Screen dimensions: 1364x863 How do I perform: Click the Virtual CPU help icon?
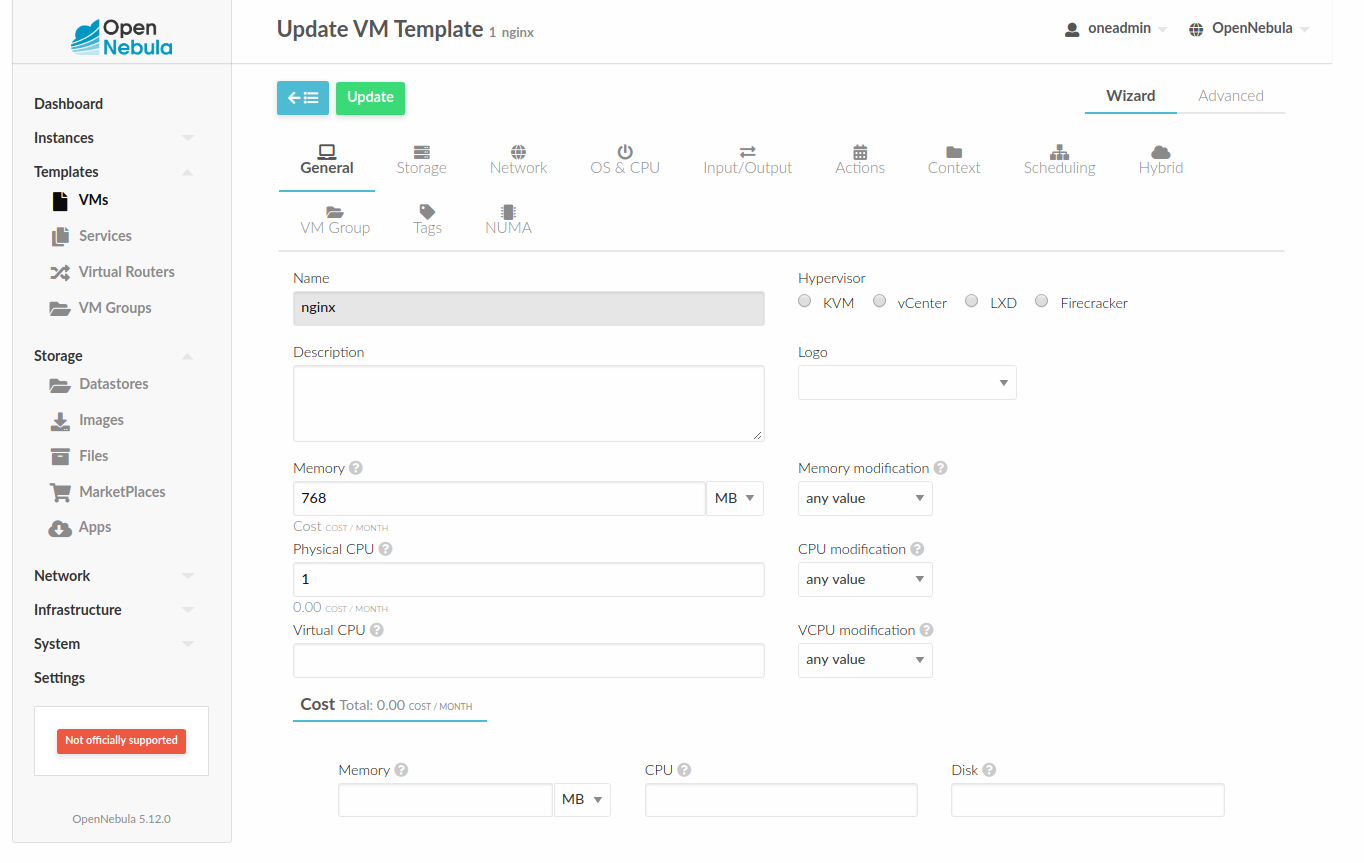click(377, 630)
